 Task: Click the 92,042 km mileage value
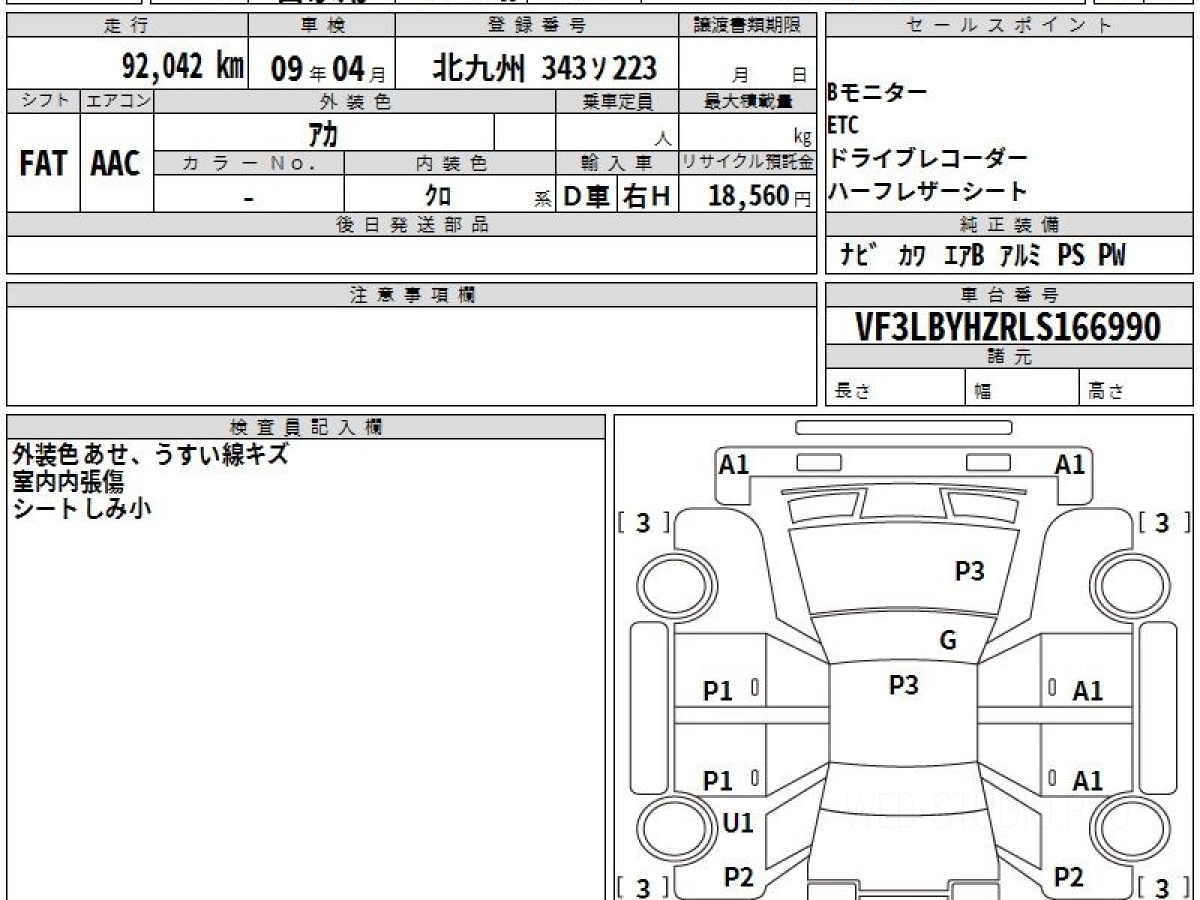pos(182,67)
